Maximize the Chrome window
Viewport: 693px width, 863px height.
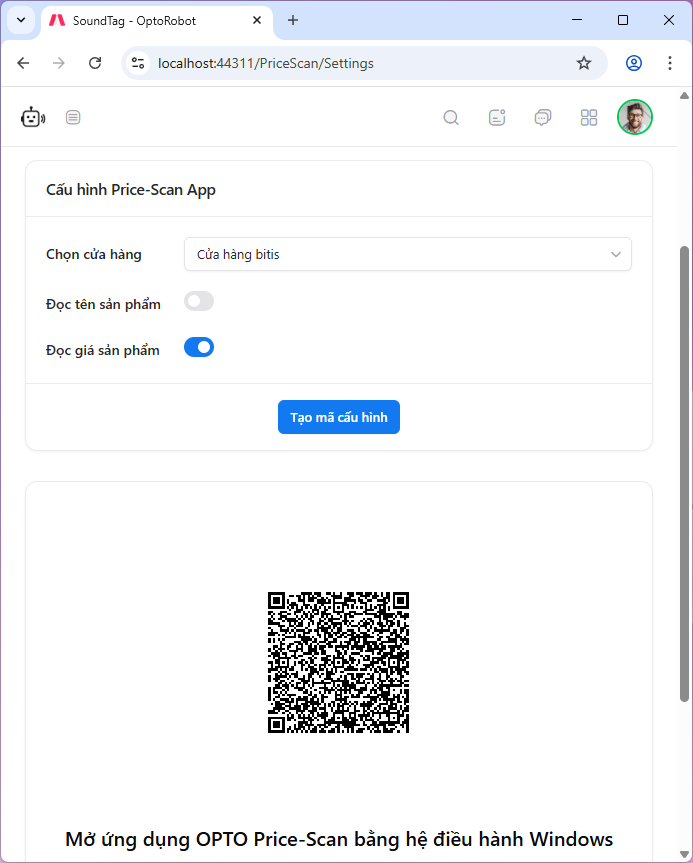tap(623, 20)
